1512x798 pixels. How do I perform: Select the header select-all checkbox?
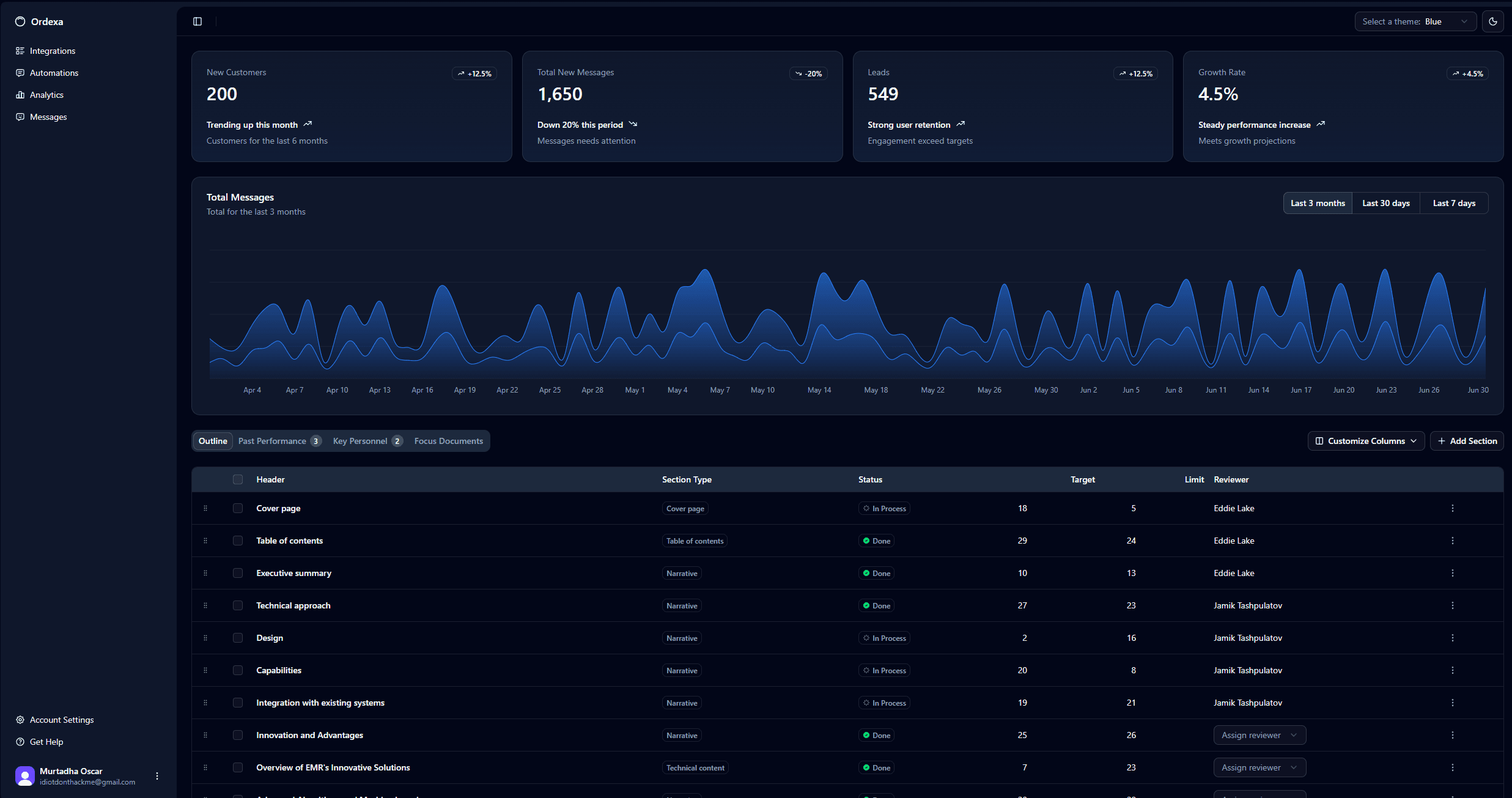(x=238, y=479)
